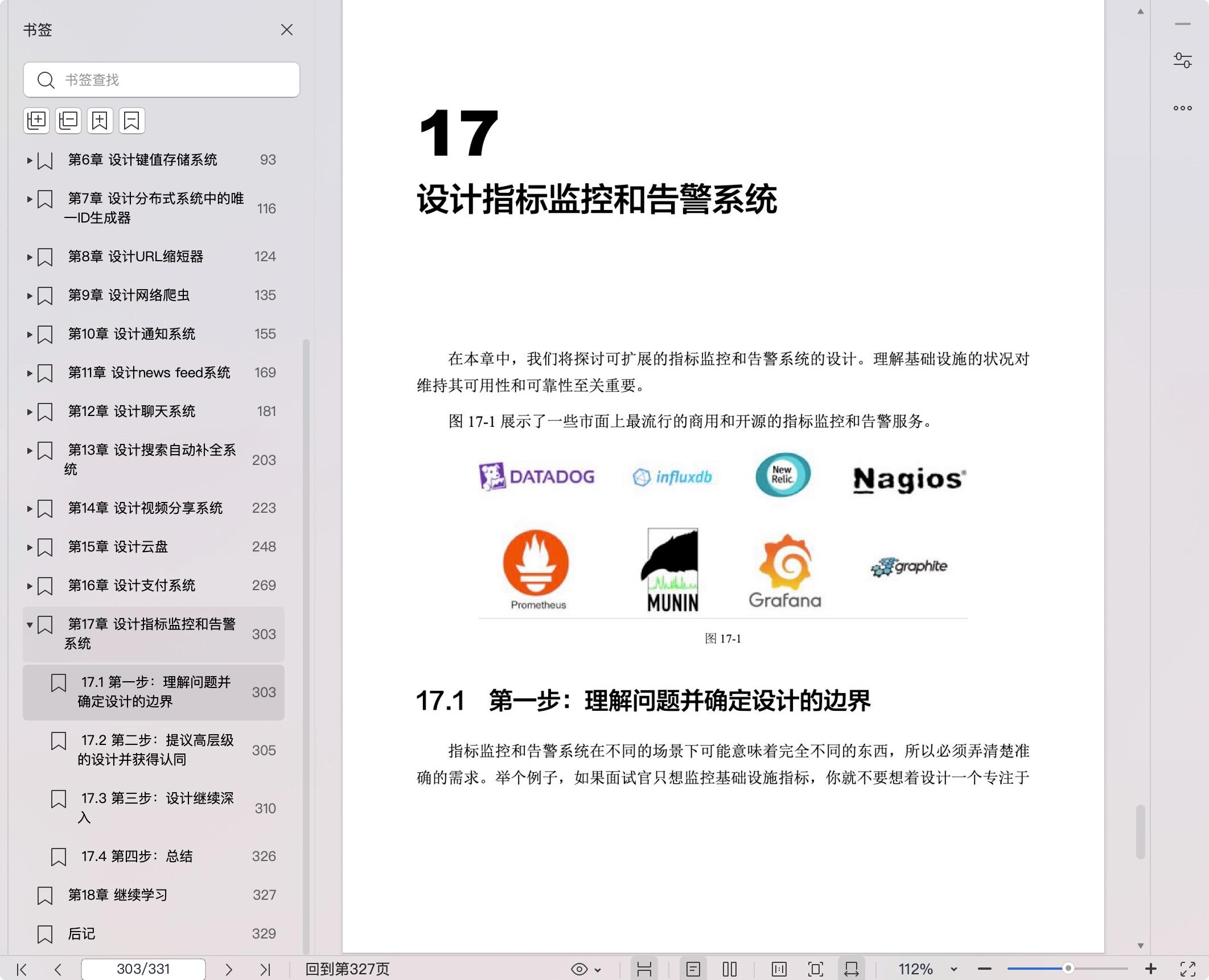Image resolution: width=1209 pixels, height=980 pixels.
Task: Toggle fit to width
Action: point(852,969)
